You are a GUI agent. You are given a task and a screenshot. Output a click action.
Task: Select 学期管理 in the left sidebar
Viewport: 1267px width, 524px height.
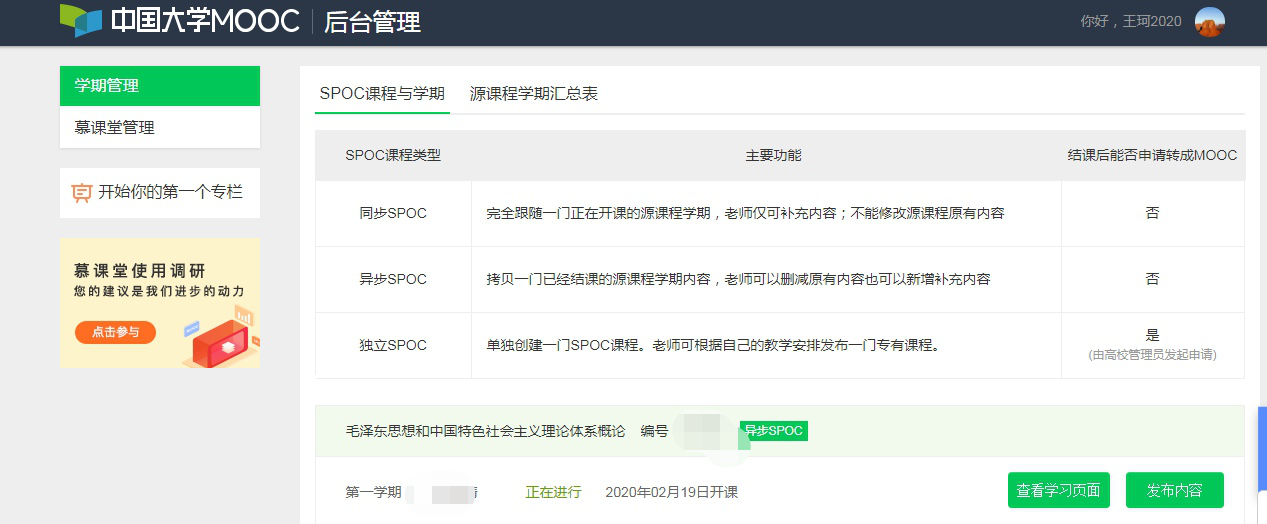tap(160, 86)
